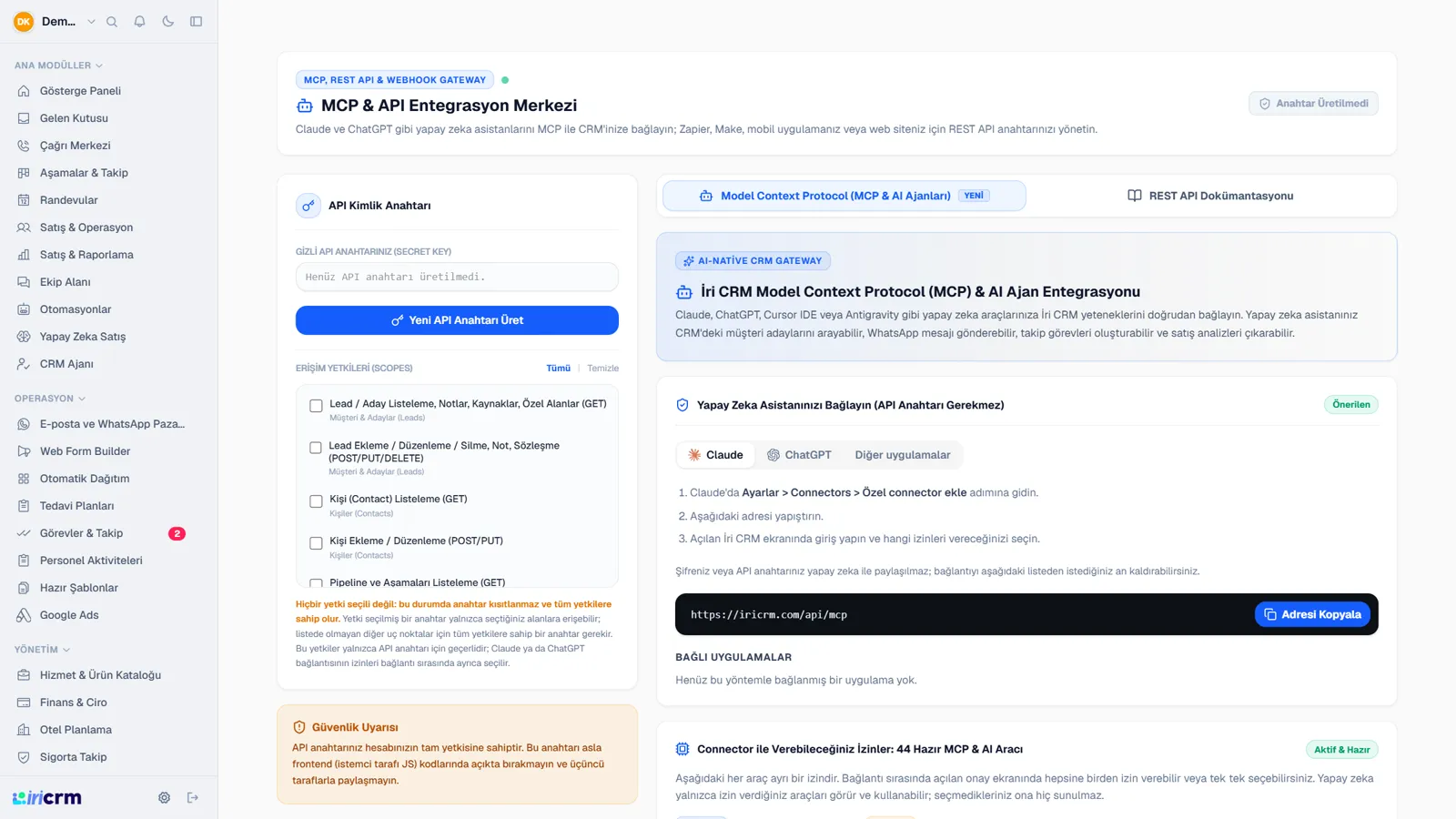1456x819 pixels.
Task: Open Ekip Alanı chat icon
Action: coord(24,282)
